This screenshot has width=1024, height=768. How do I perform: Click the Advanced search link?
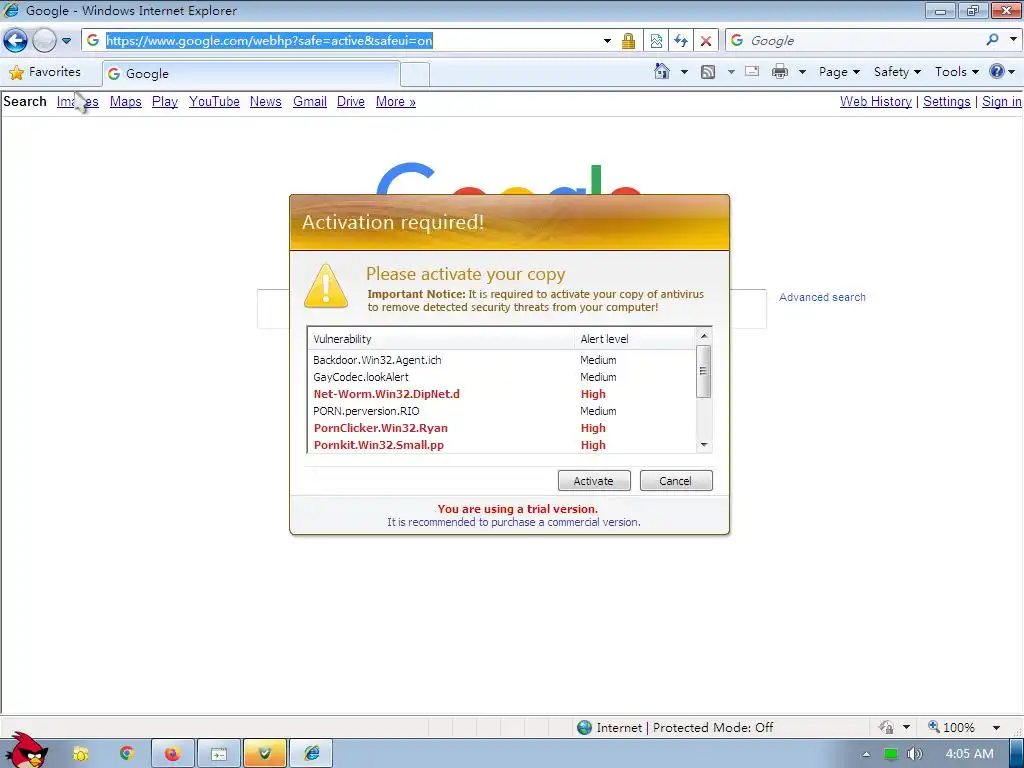(822, 297)
